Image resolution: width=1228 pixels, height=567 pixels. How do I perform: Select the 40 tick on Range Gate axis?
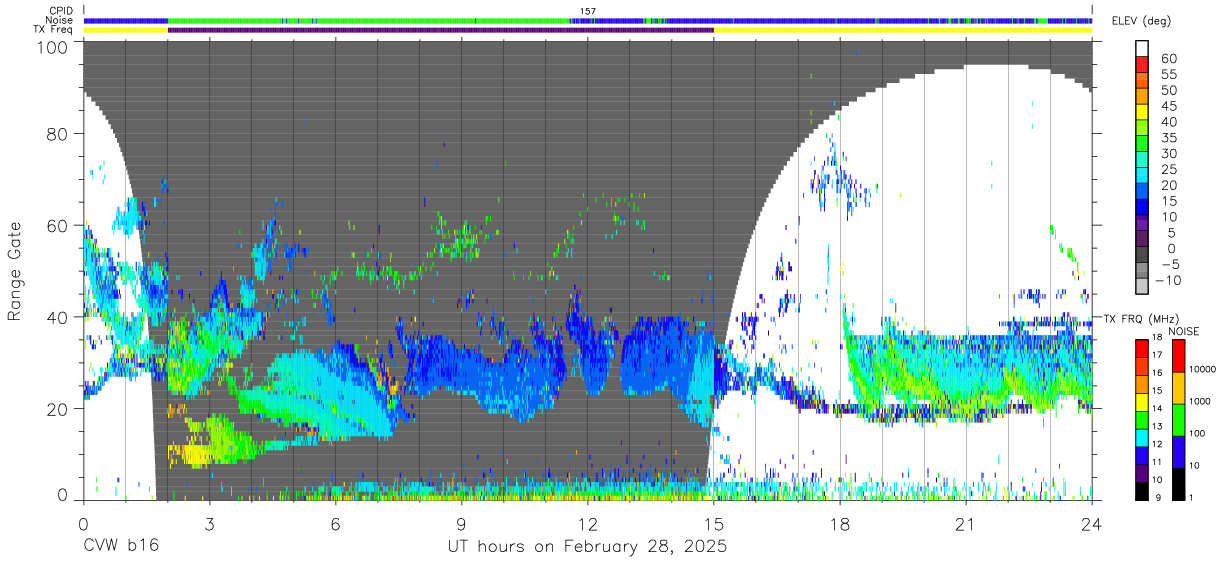(58, 317)
